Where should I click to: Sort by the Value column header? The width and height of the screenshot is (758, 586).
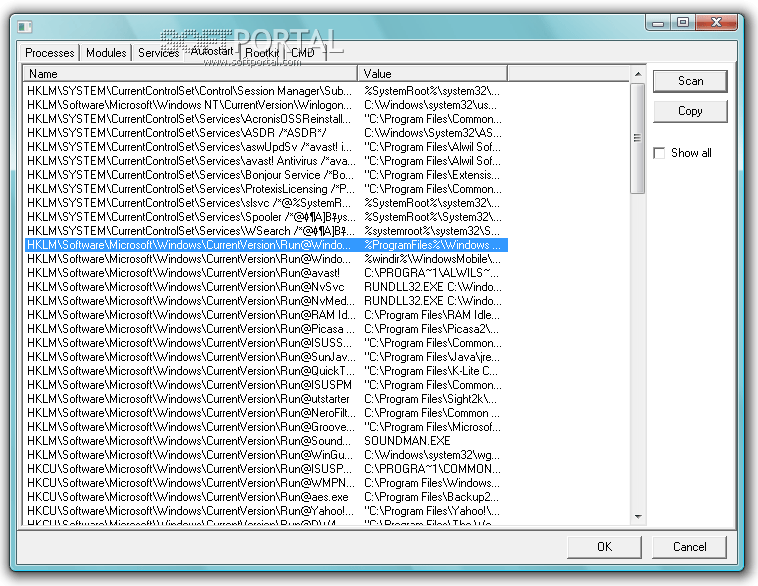(433, 73)
